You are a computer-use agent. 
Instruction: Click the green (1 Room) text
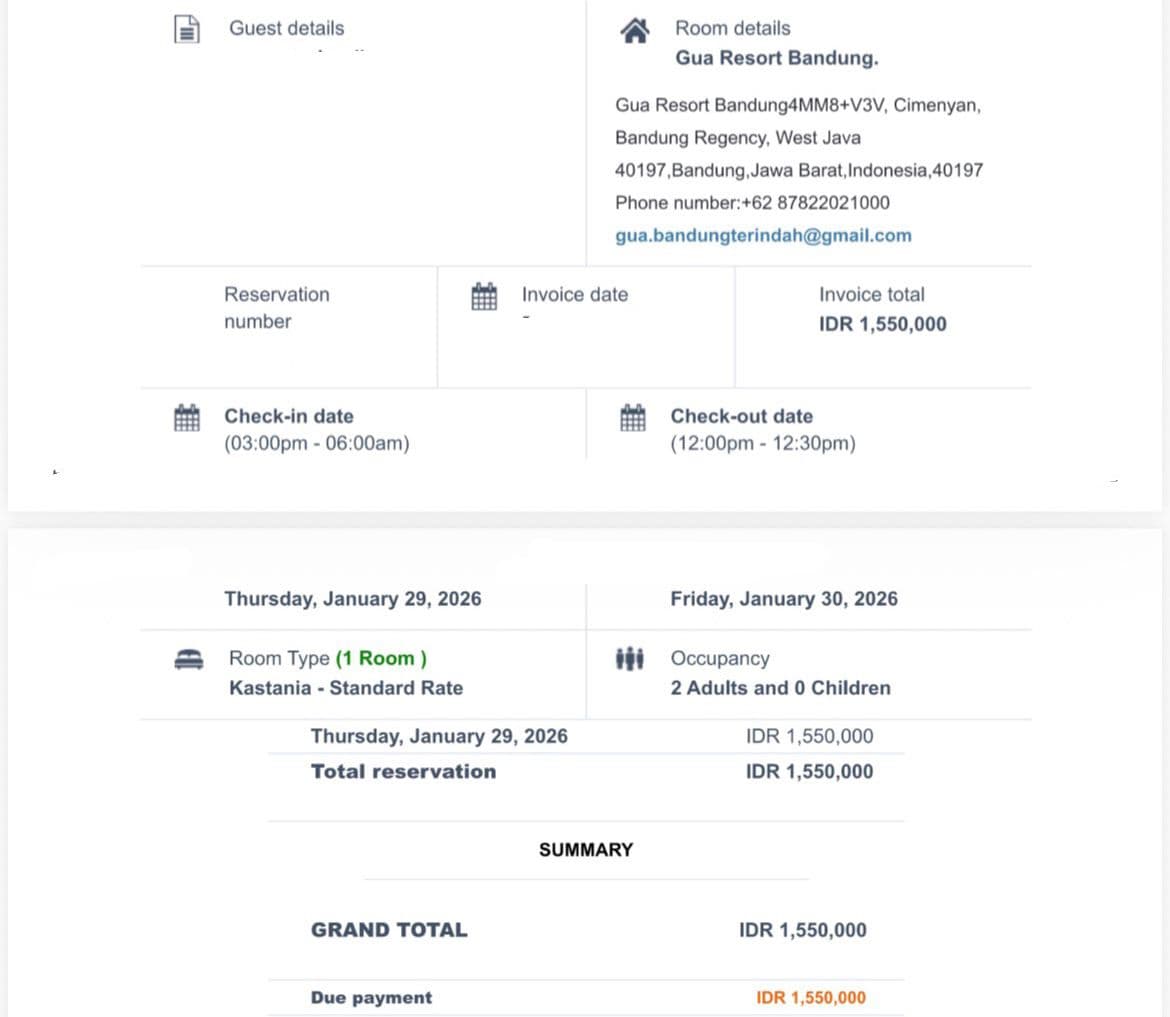point(381,658)
